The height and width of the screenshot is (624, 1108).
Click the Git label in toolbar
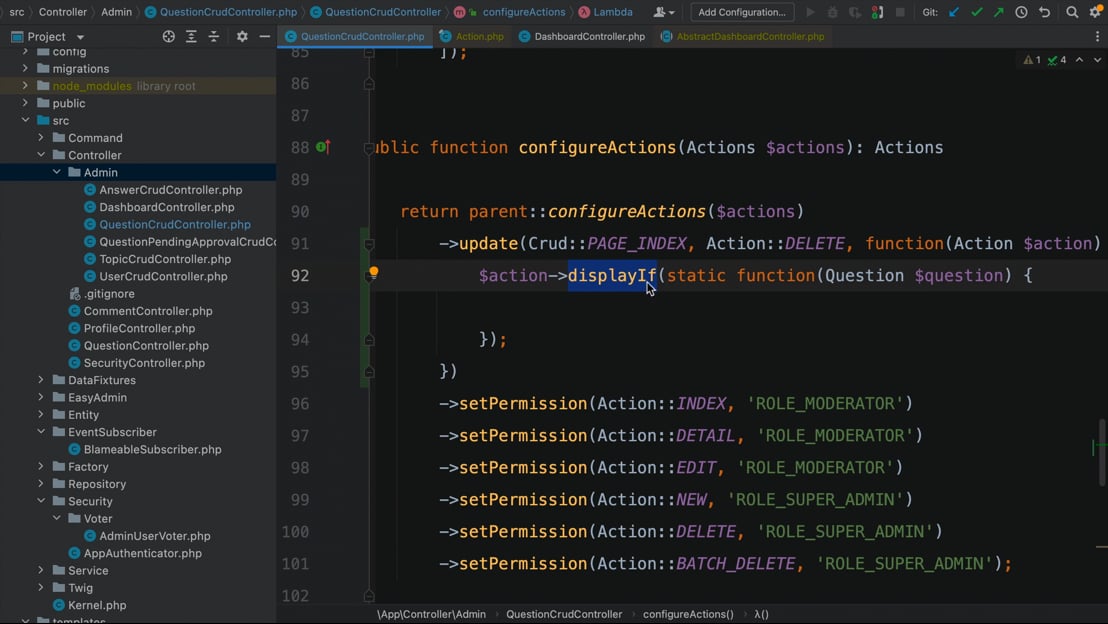(x=931, y=12)
